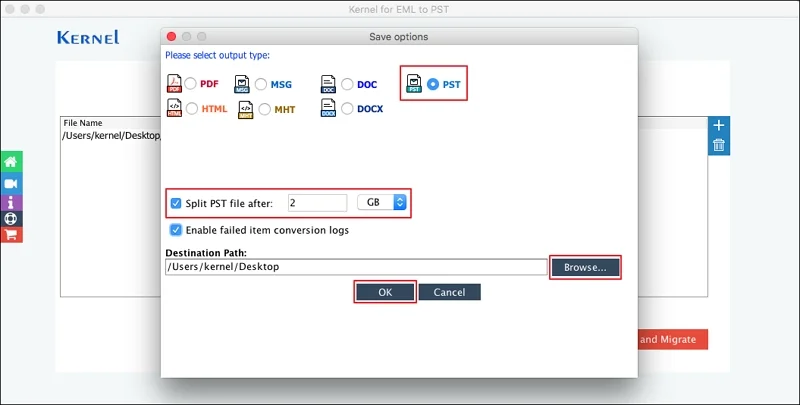
Task: Select DOCX output type radio button
Action: [347, 109]
